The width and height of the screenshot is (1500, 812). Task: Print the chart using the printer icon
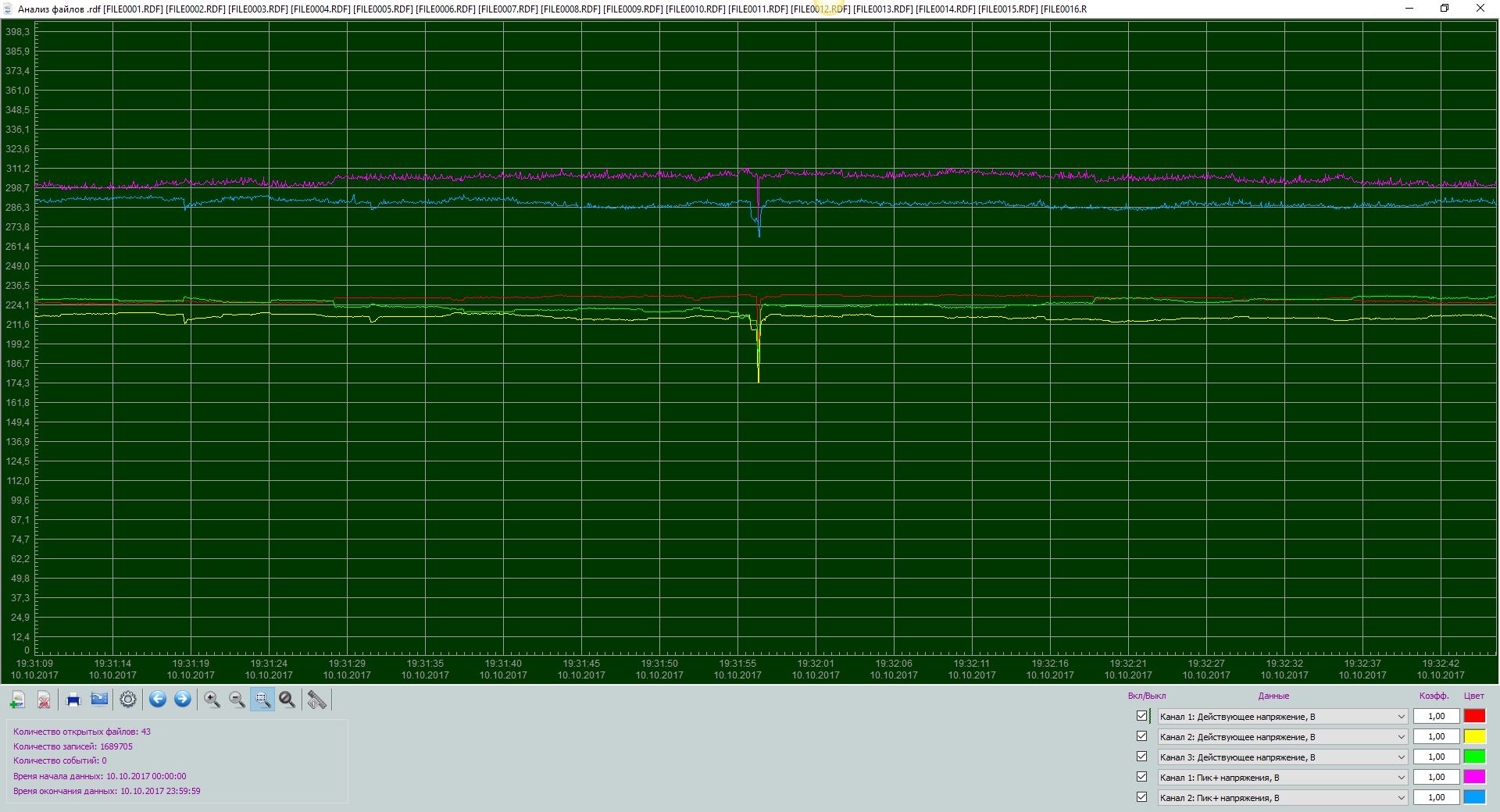pyautogui.click(x=73, y=700)
